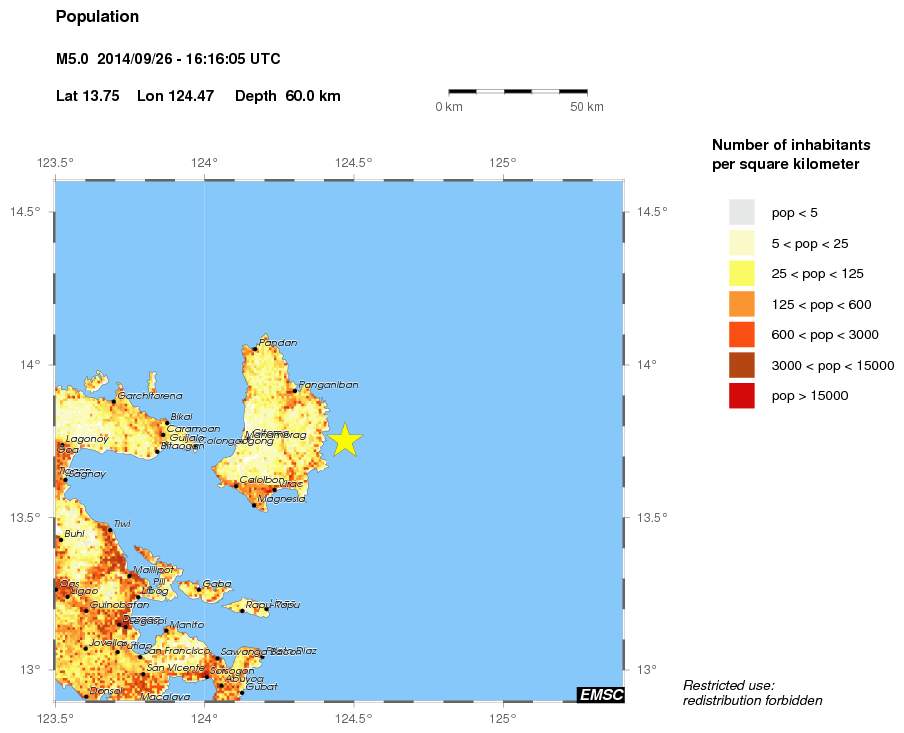
Task: Click the 'Buhi' town label
Action: click(x=74, y=534)
